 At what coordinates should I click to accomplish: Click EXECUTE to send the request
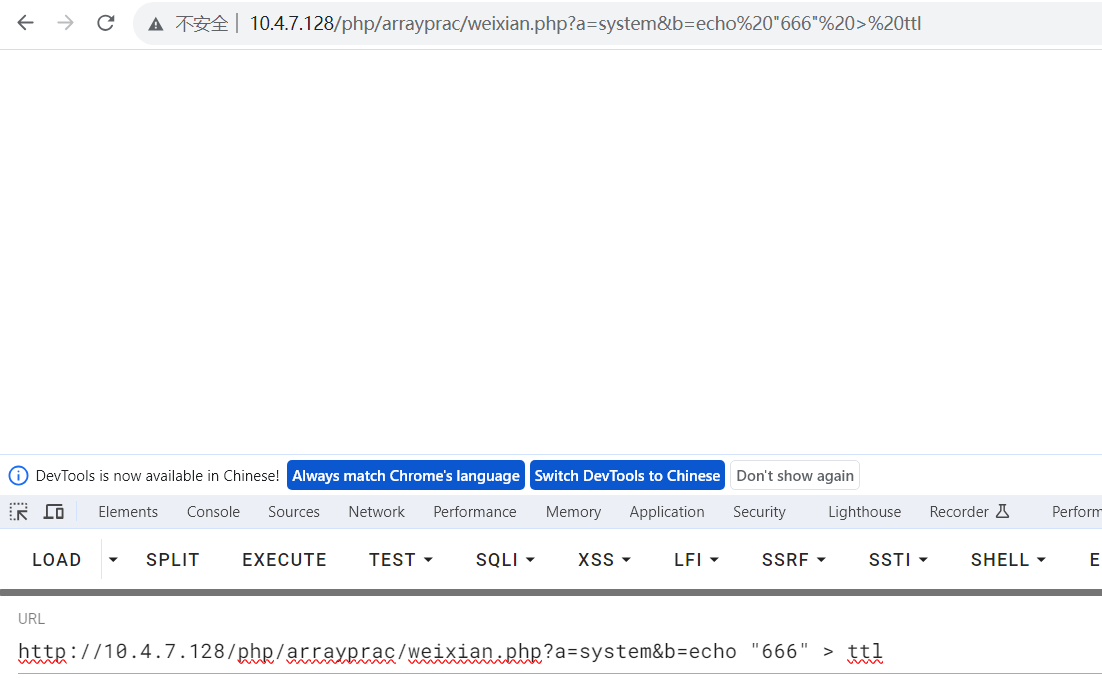click(285, 560)
